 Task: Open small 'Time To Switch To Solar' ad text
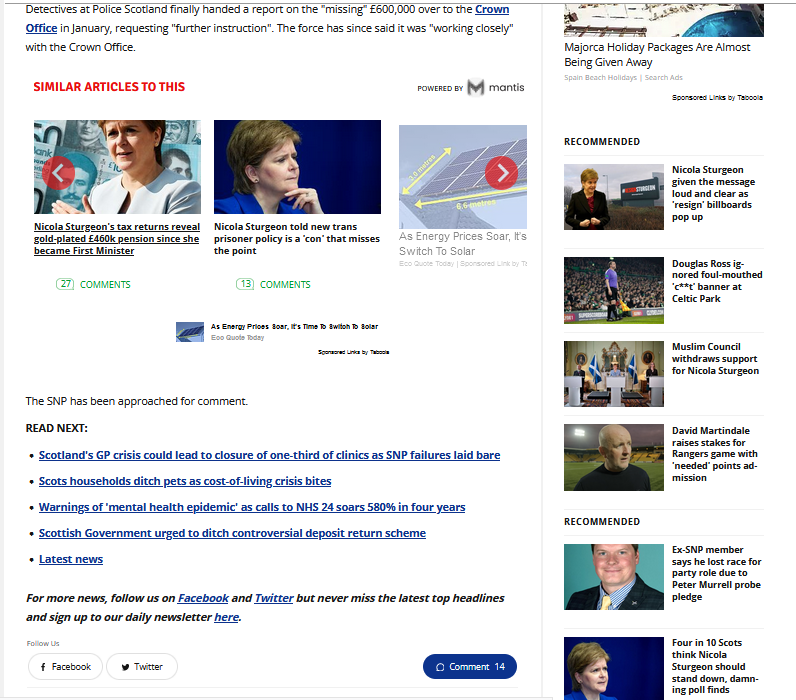tap(294, 326)
